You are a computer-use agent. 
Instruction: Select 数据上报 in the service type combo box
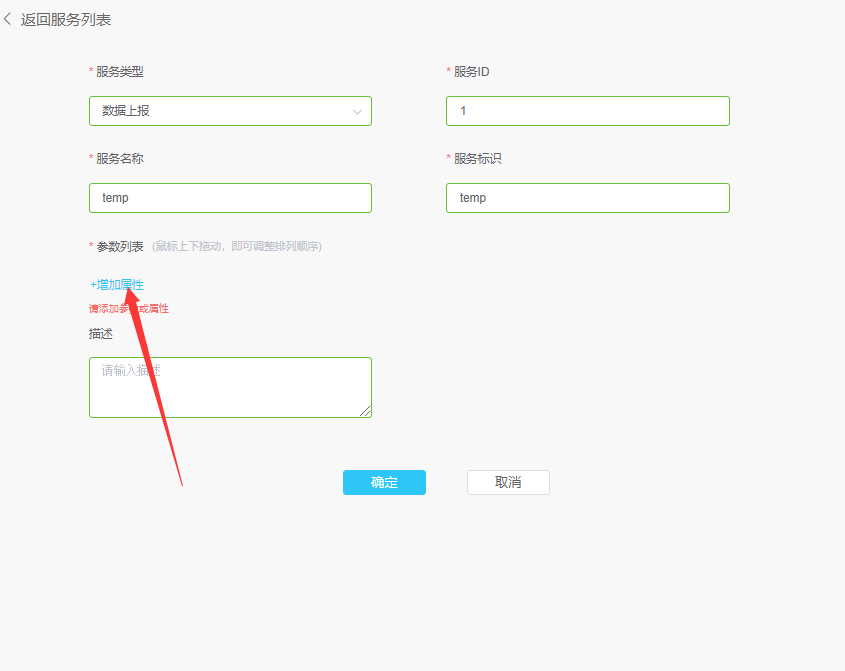230,111
